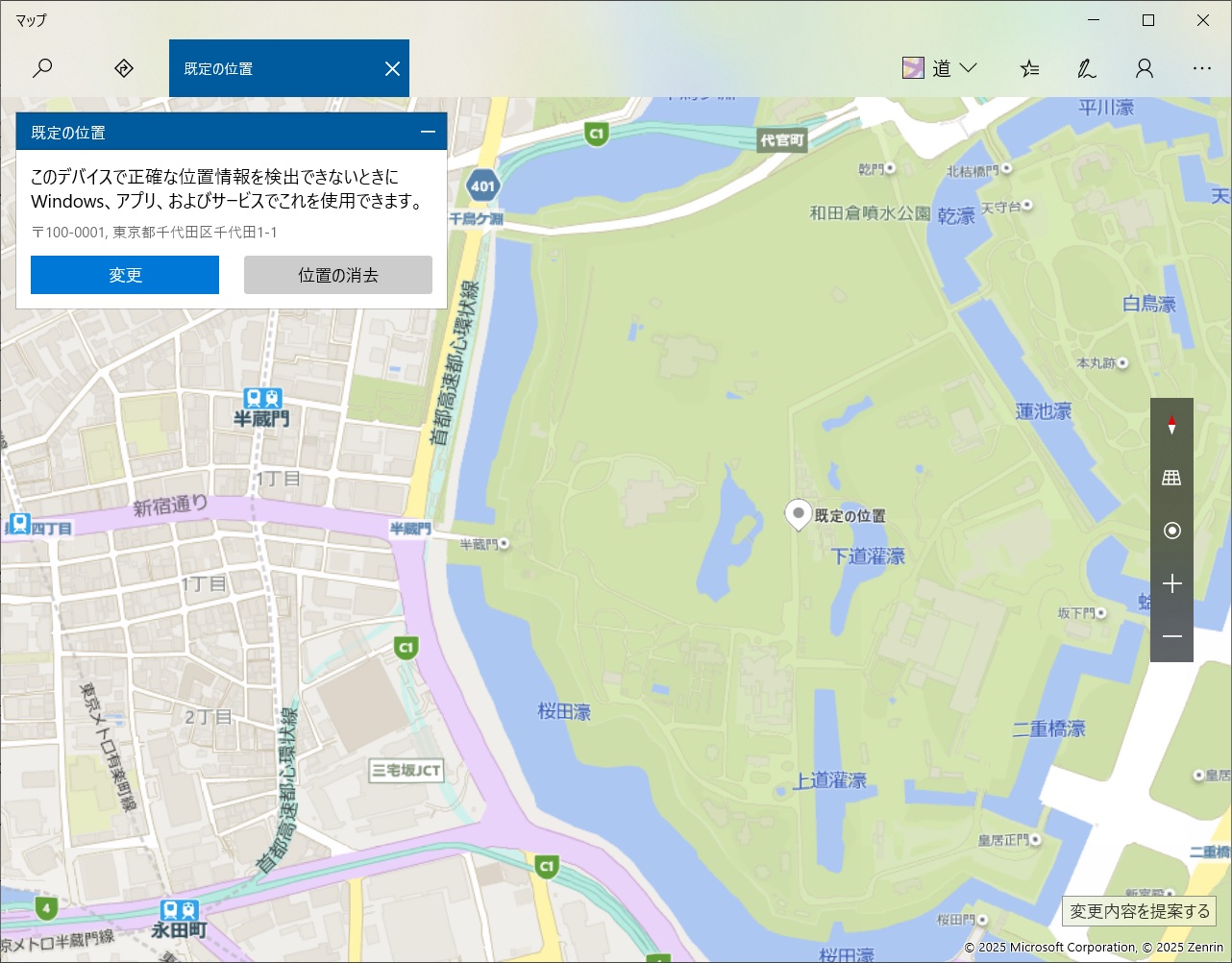Viewport: 1232px width, 963px height.
Task: Maximize the マップ window
Action: [1147, 19]
